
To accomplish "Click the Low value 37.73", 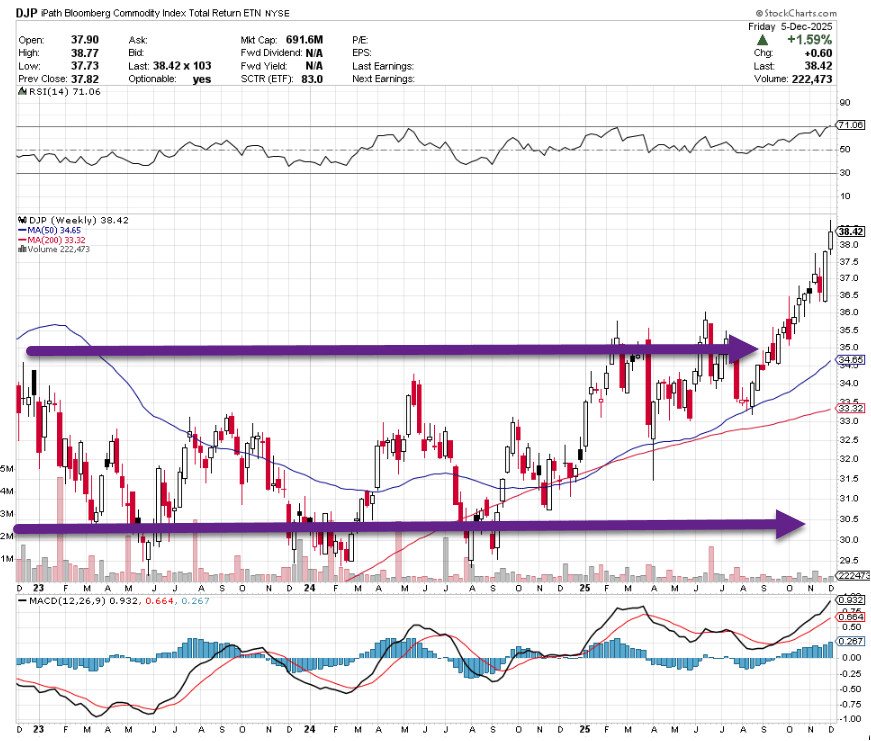I will 85,66.
